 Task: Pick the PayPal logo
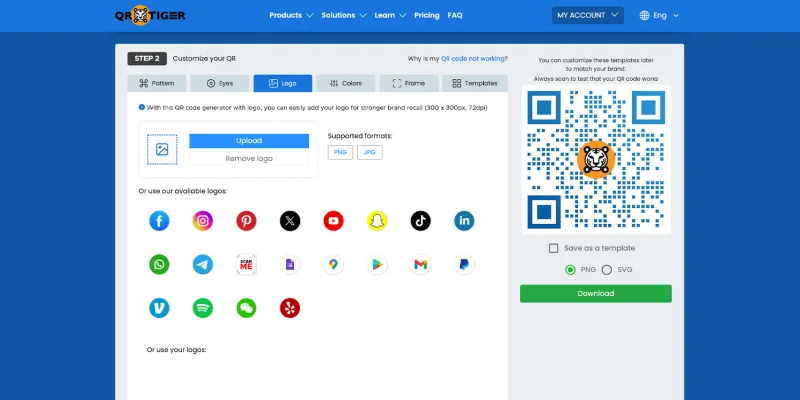click(464, 264)
